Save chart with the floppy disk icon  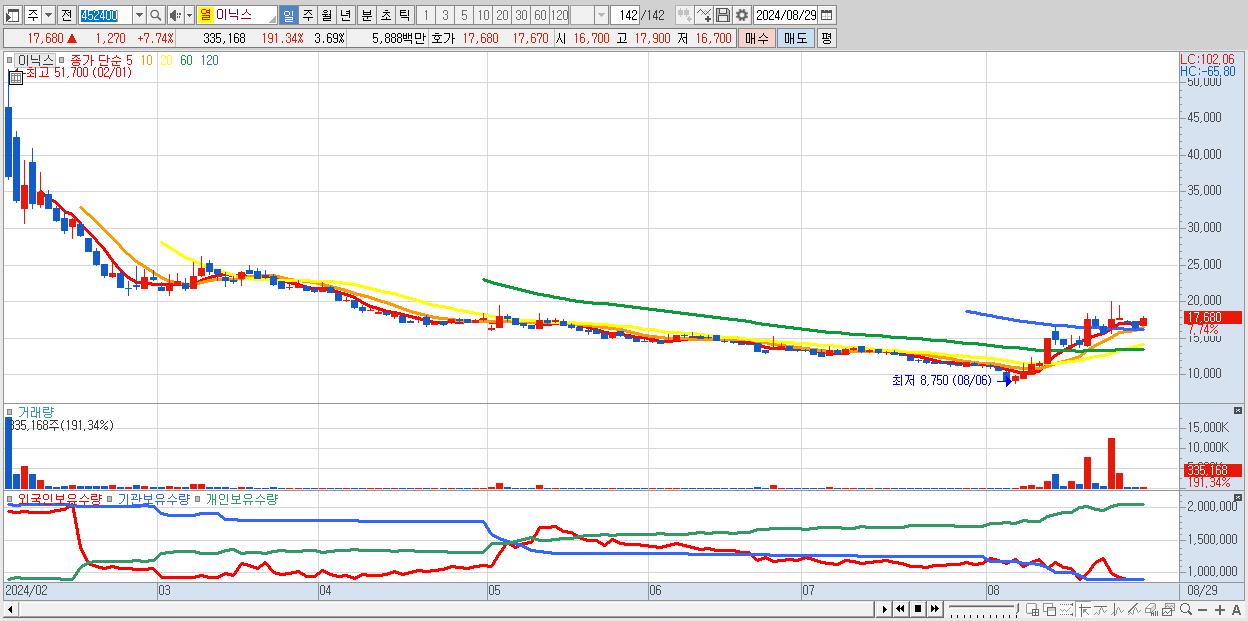[x=723, y=15]
